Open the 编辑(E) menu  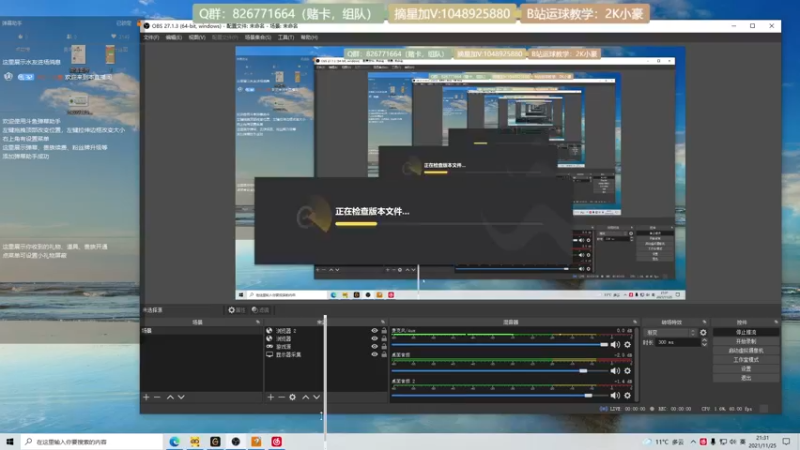tap(173, 37)
